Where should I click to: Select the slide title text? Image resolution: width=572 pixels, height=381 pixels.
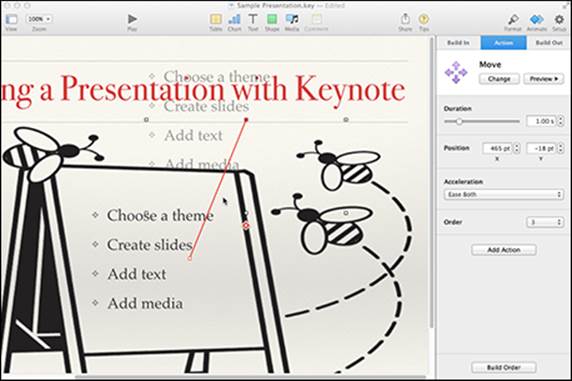[203, 90]
